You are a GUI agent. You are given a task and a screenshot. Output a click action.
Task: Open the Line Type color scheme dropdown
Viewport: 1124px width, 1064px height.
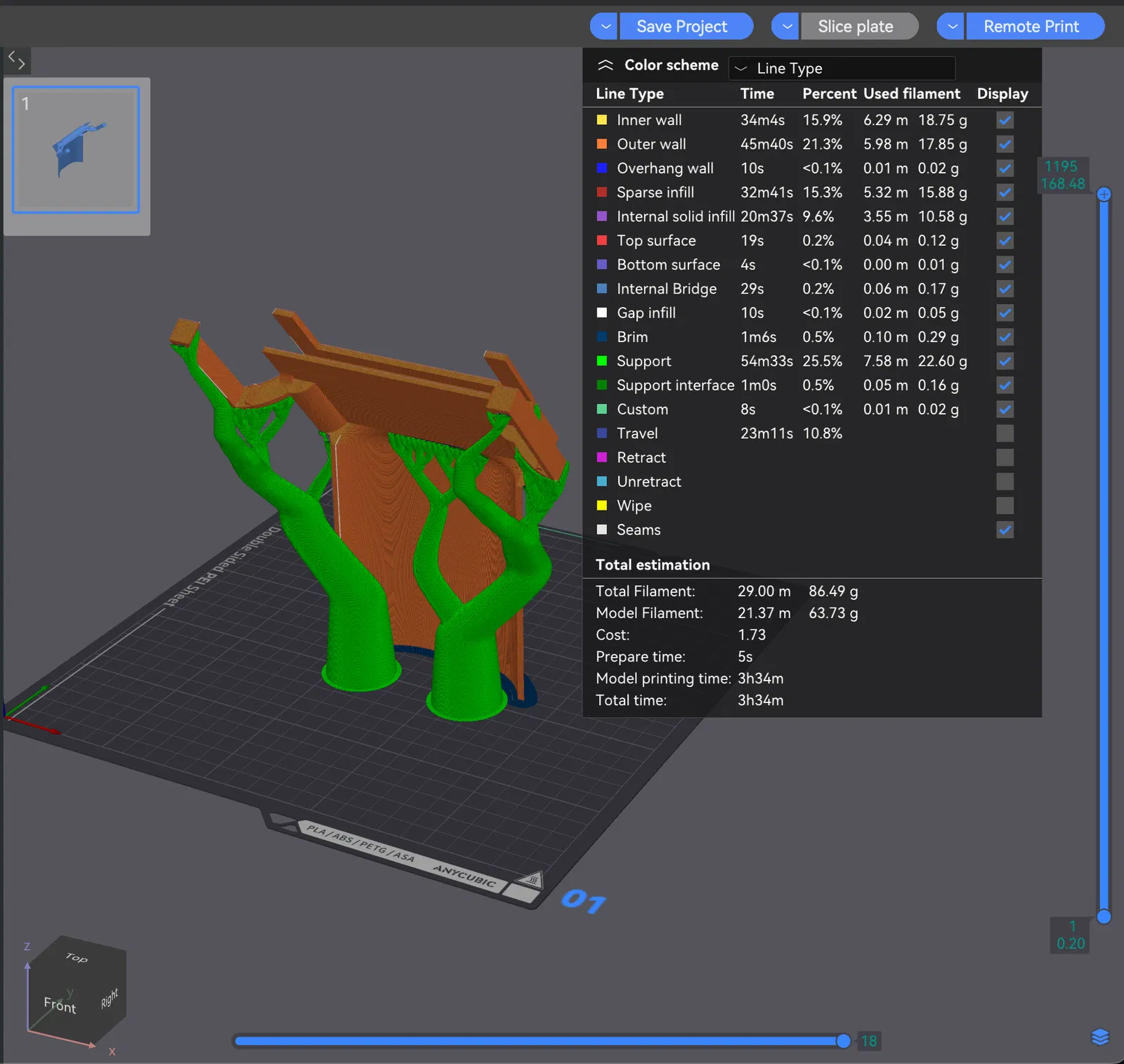[842, 68]
